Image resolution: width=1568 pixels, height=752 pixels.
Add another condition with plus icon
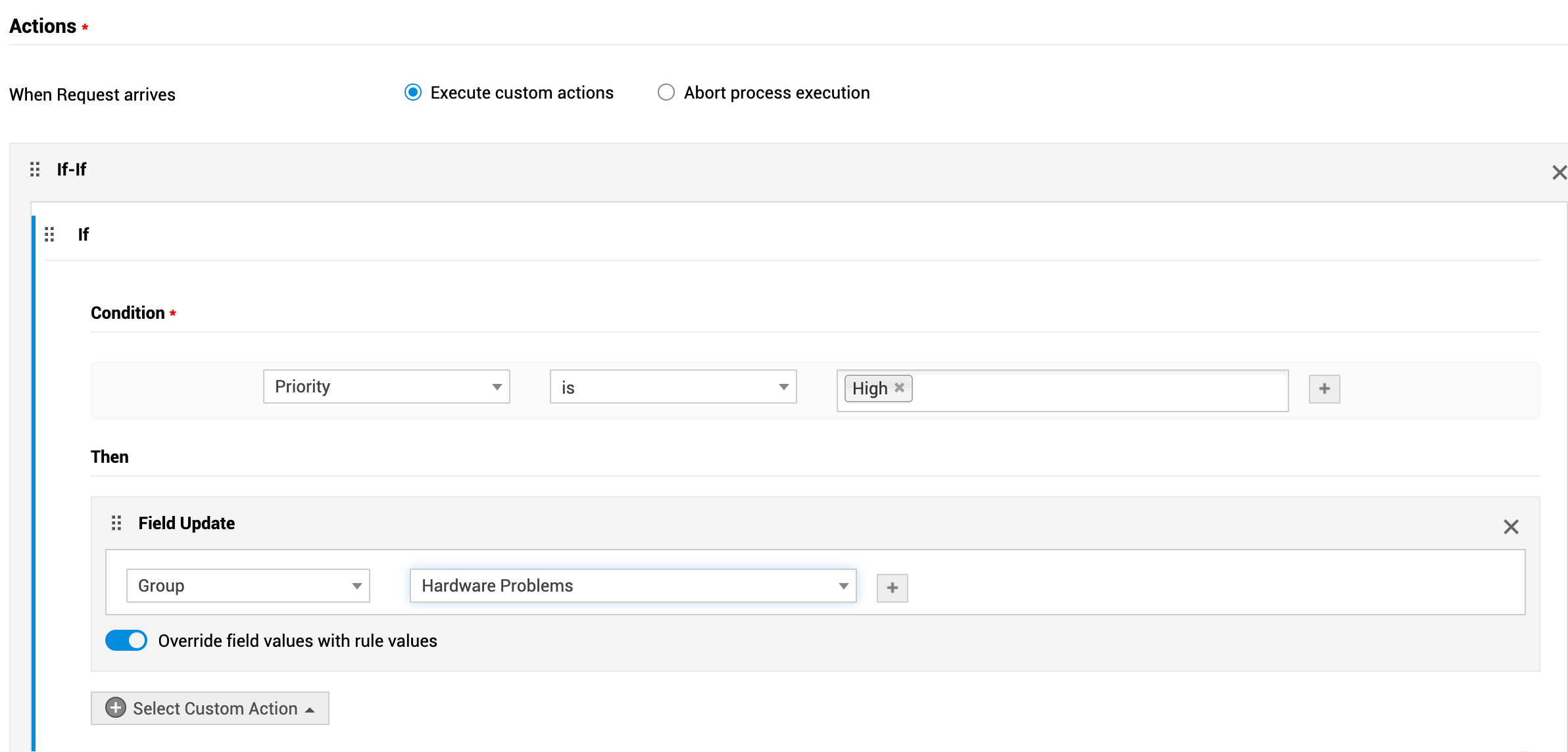pyautogui.click(x=1324, y=389)
